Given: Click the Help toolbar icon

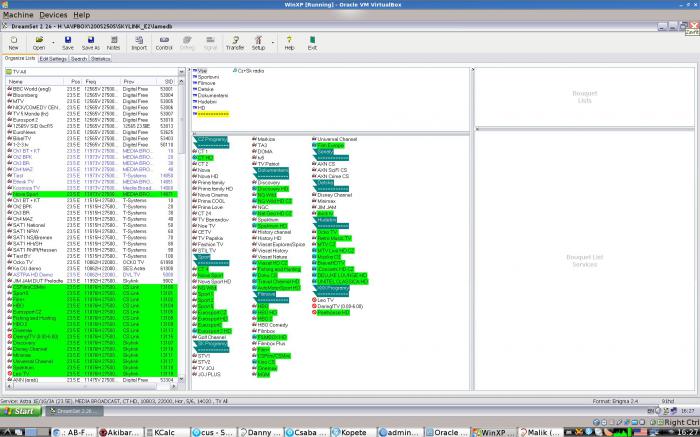Looking at the screenshot, I should click(x=289, y=43).
